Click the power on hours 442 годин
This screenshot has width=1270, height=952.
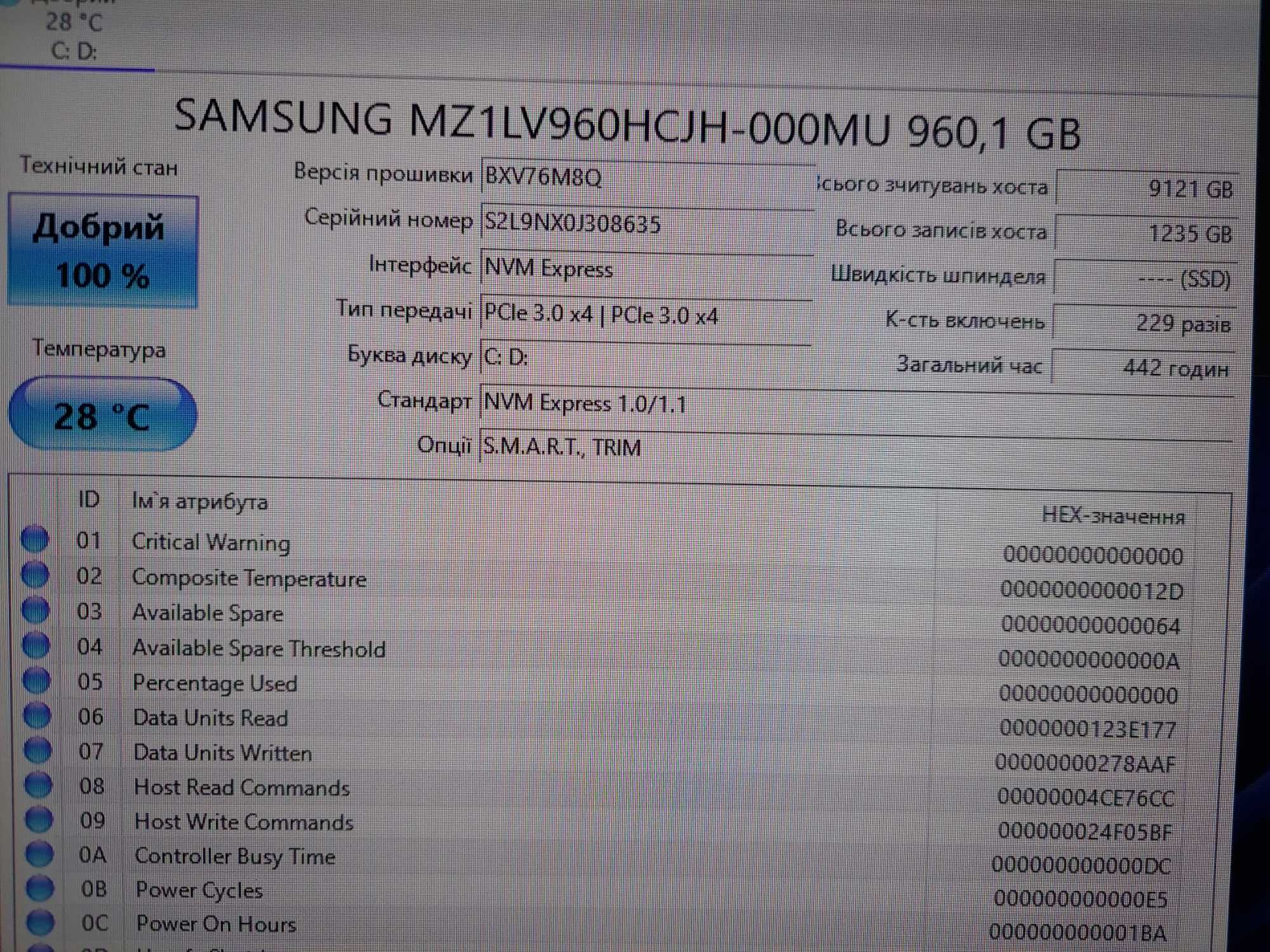pyautogui.click(x=1143, y=368)
